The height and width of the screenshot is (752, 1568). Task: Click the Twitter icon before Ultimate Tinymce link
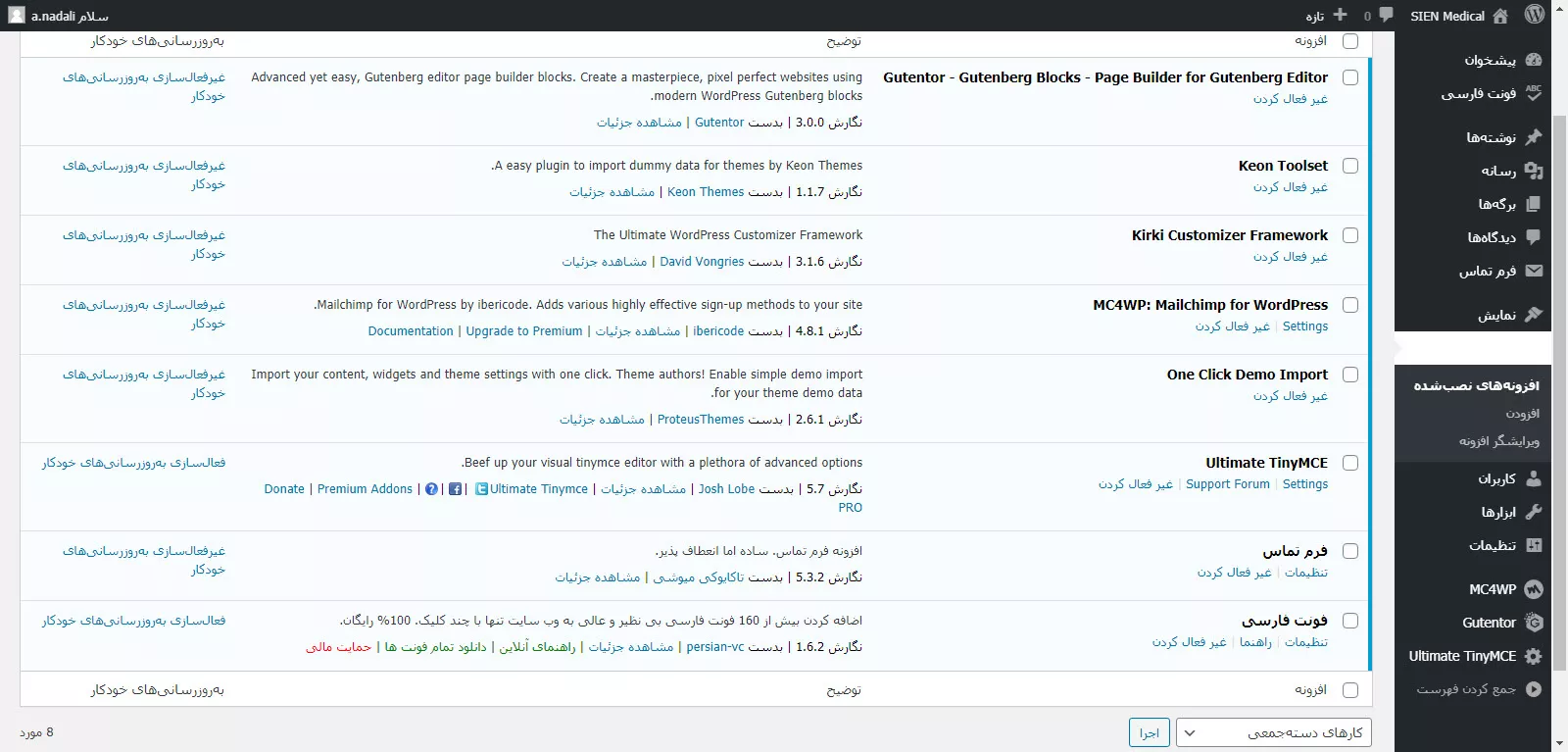[x=481, y=489]
